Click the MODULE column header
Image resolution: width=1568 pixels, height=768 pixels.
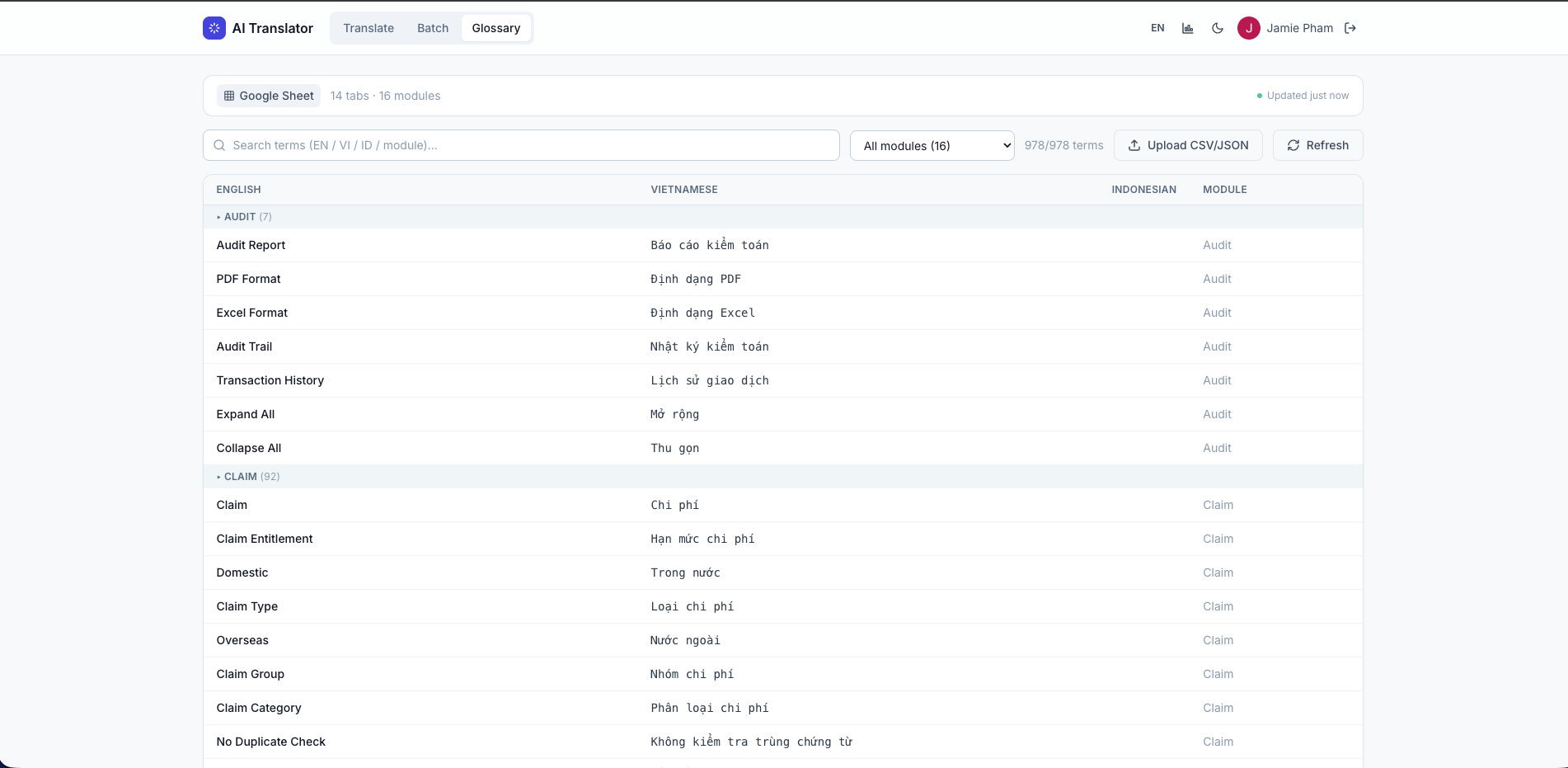[1225, 190]
